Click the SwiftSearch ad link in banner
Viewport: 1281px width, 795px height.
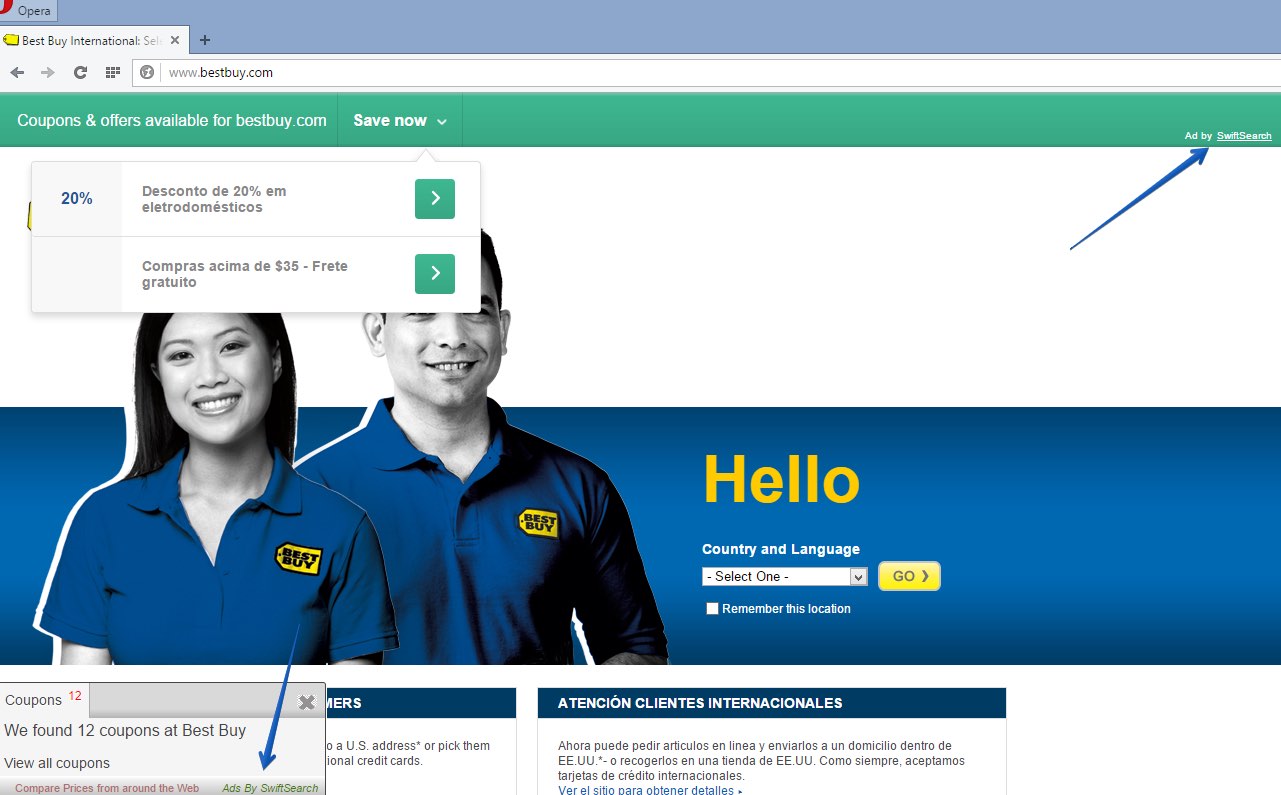pos(1244,136)
